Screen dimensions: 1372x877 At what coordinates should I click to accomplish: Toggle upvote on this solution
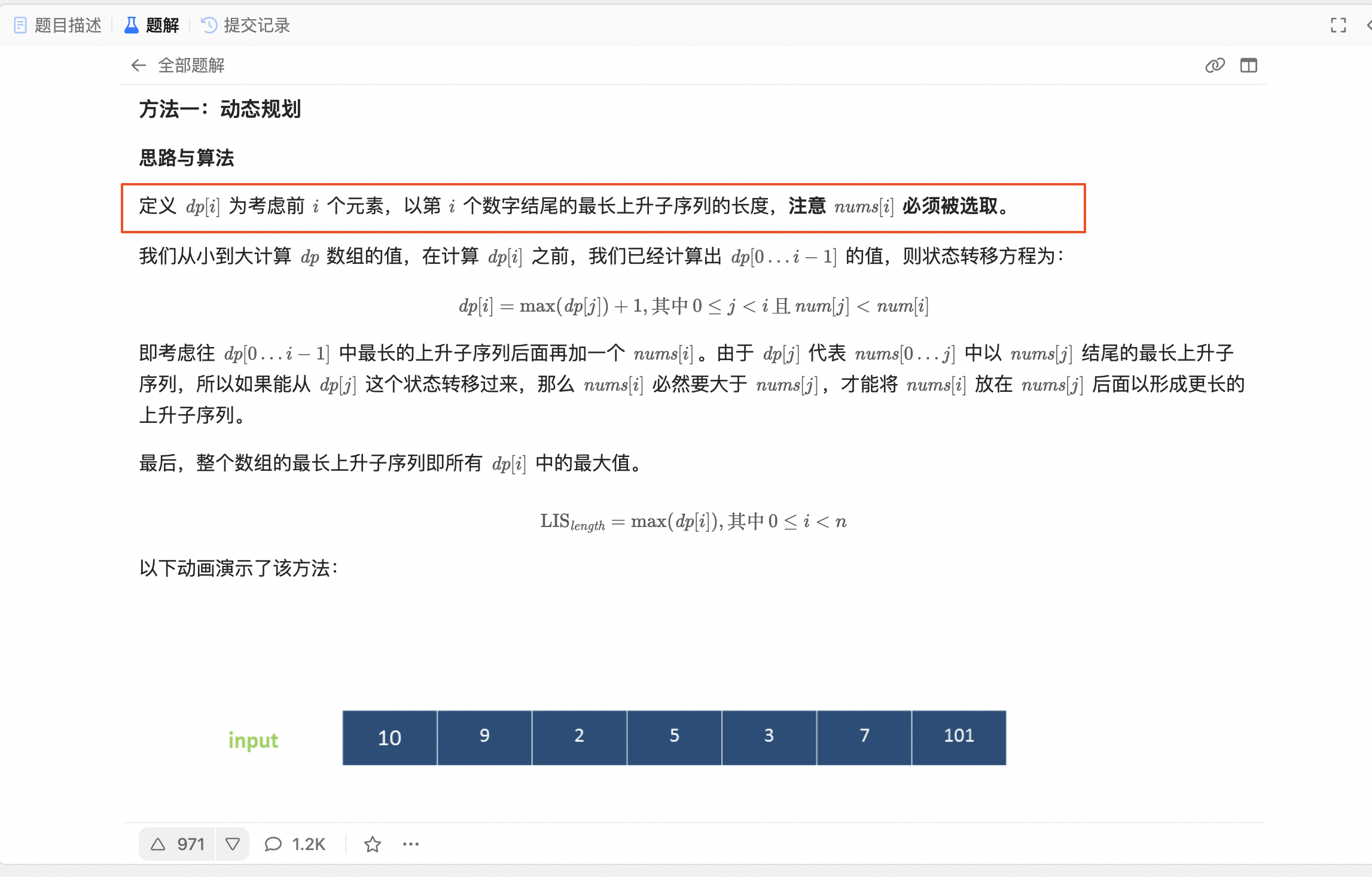click(157, 843)
